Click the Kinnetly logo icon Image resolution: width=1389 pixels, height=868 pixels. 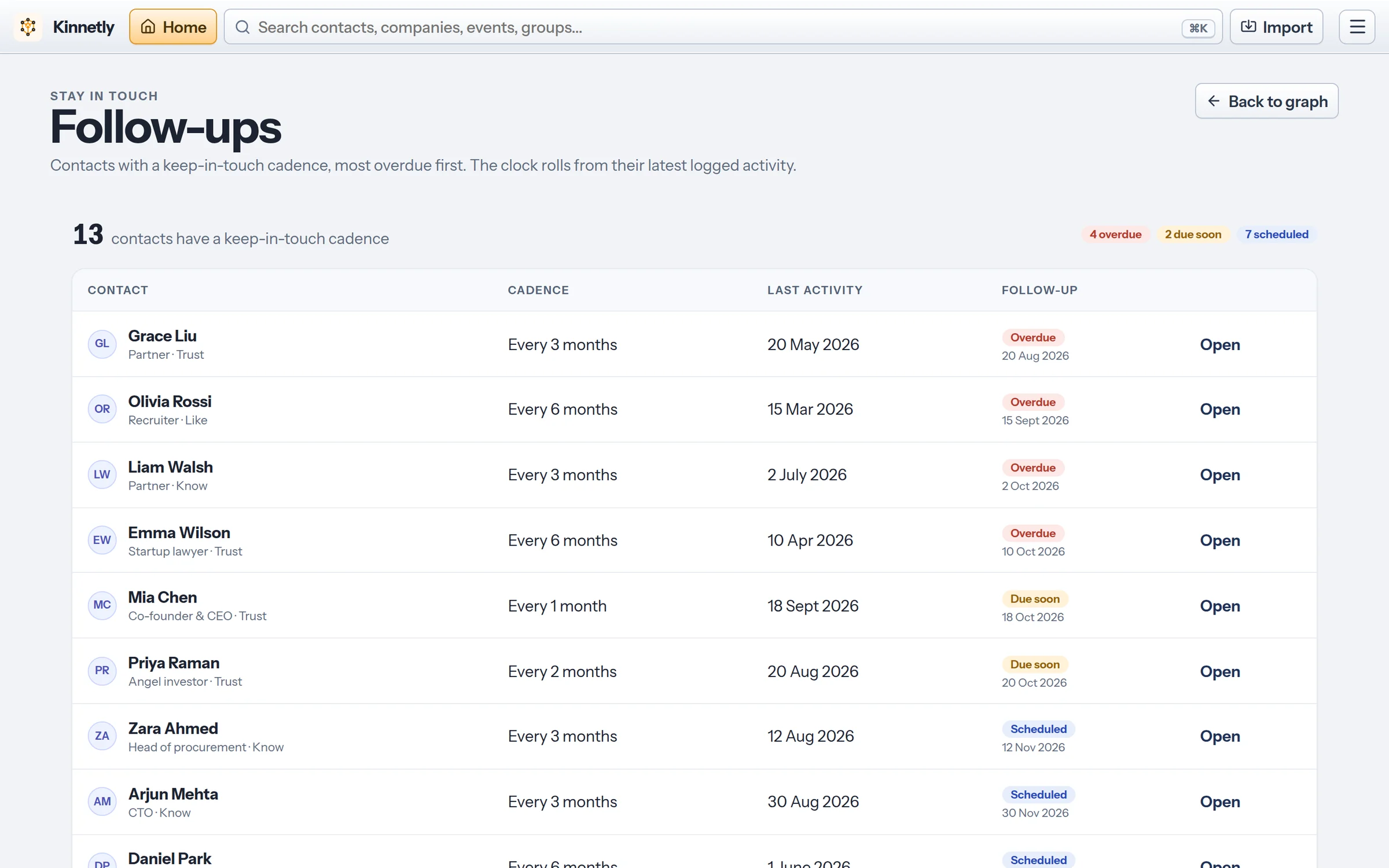coord(28,27)
